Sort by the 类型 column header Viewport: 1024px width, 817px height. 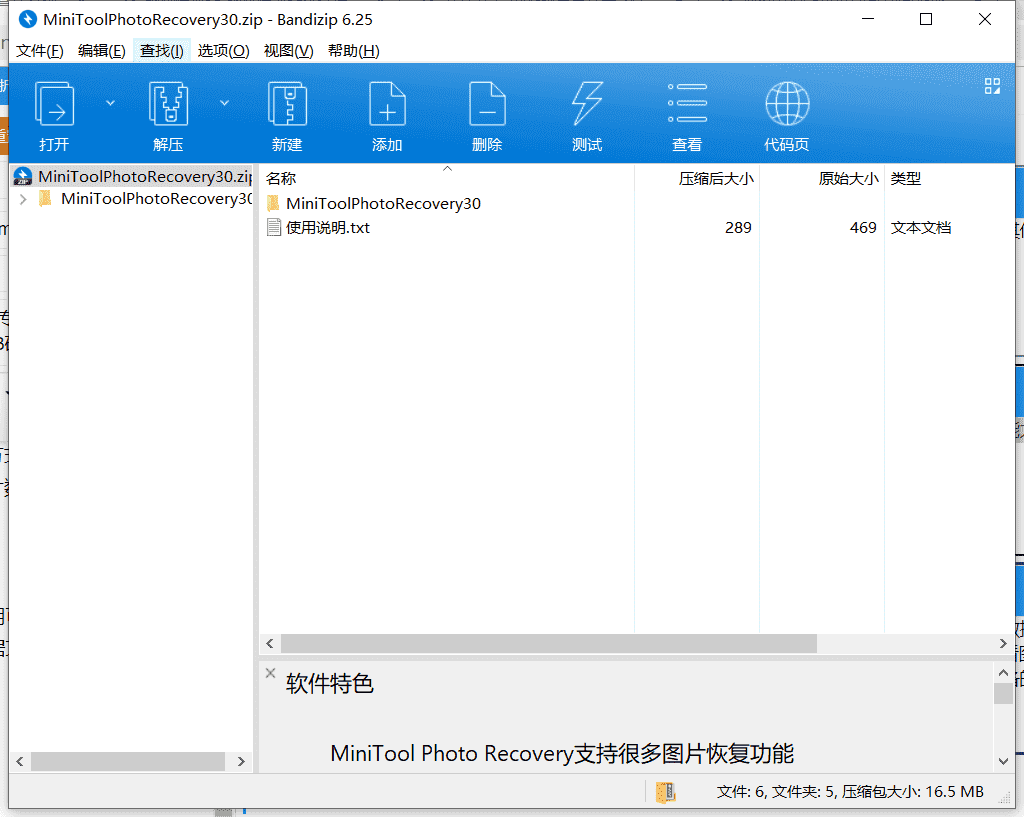pos(905,178)
